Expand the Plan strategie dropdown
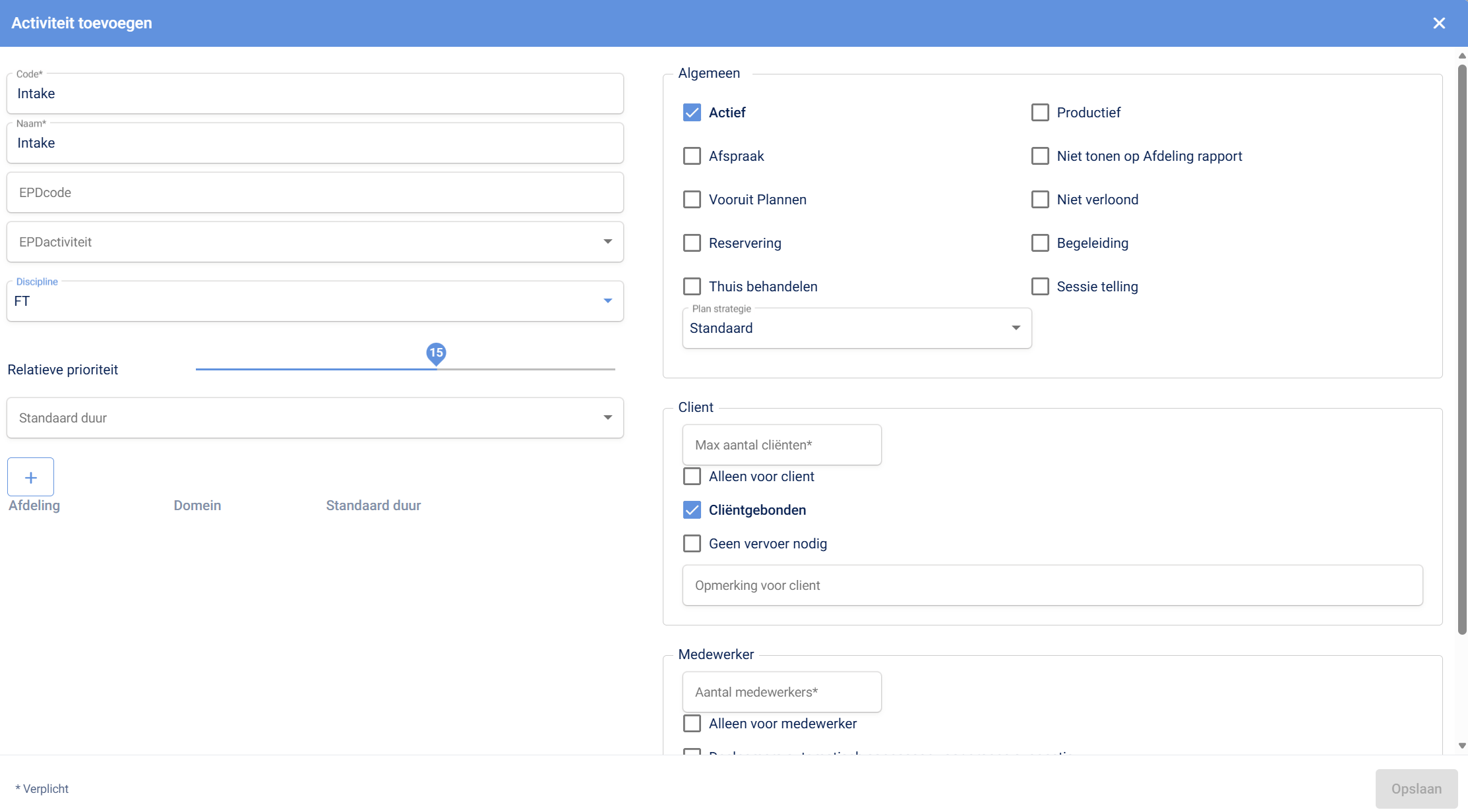Image resolution: width=1468 pixels, height=812 pixels. 1016,328
